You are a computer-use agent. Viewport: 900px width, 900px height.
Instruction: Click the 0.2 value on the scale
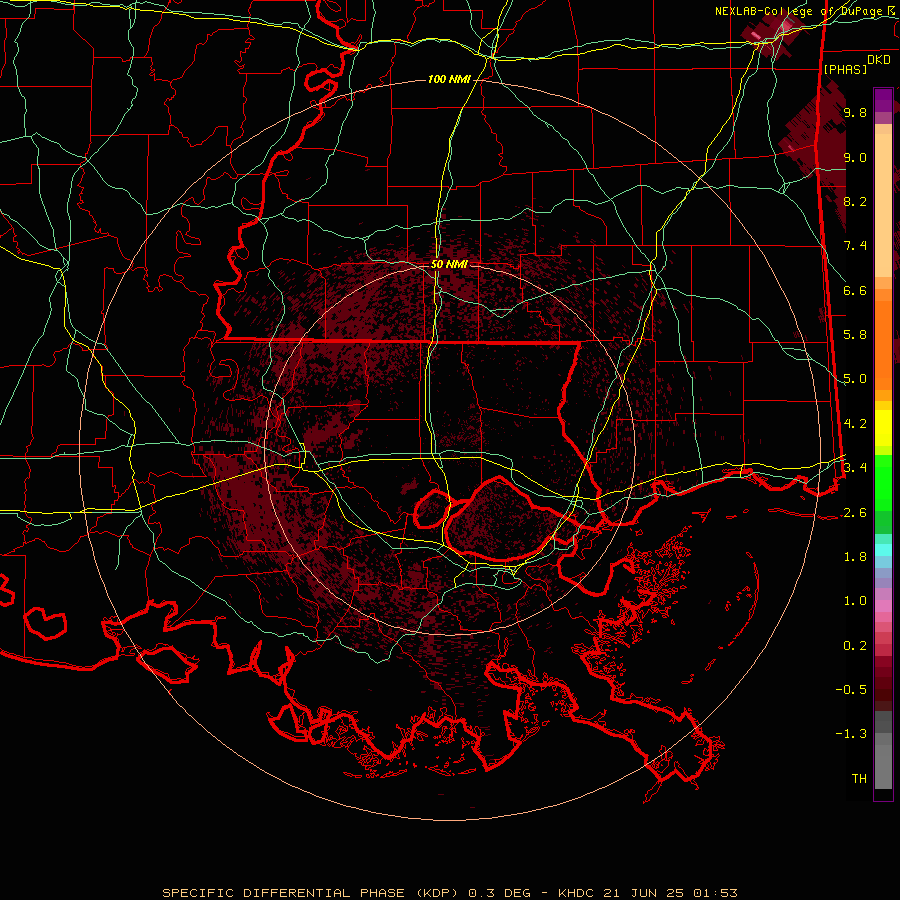pyautogui.click(x=855, y=646)
